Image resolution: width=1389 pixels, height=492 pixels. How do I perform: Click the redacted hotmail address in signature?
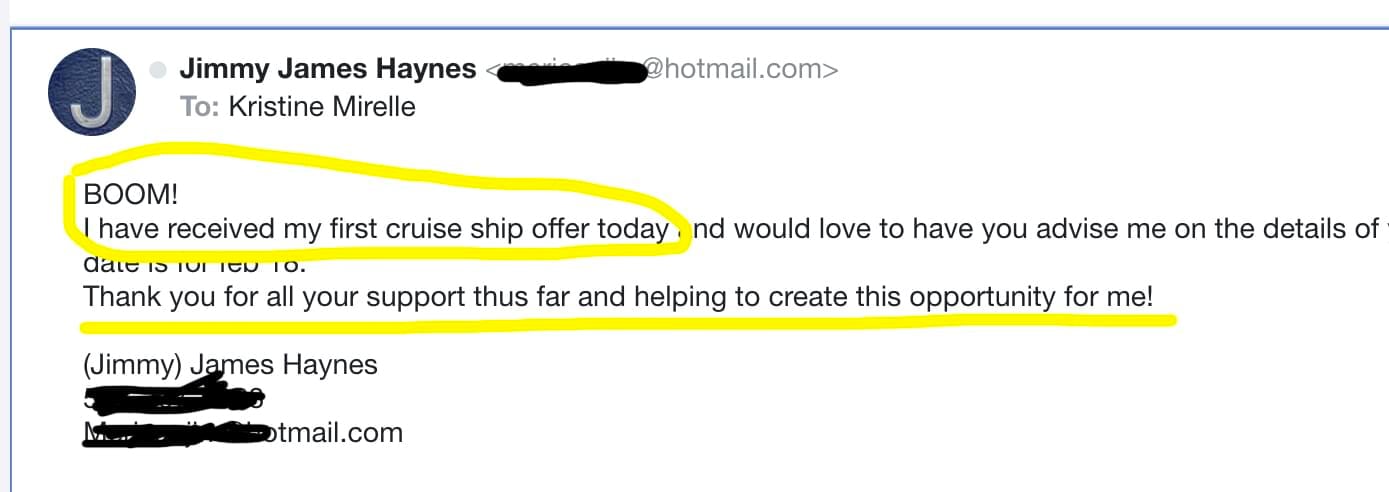(240, 433)
